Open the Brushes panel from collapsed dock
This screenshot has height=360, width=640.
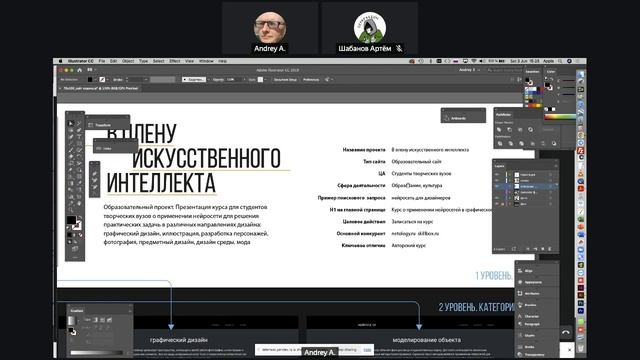click(530, 304)
